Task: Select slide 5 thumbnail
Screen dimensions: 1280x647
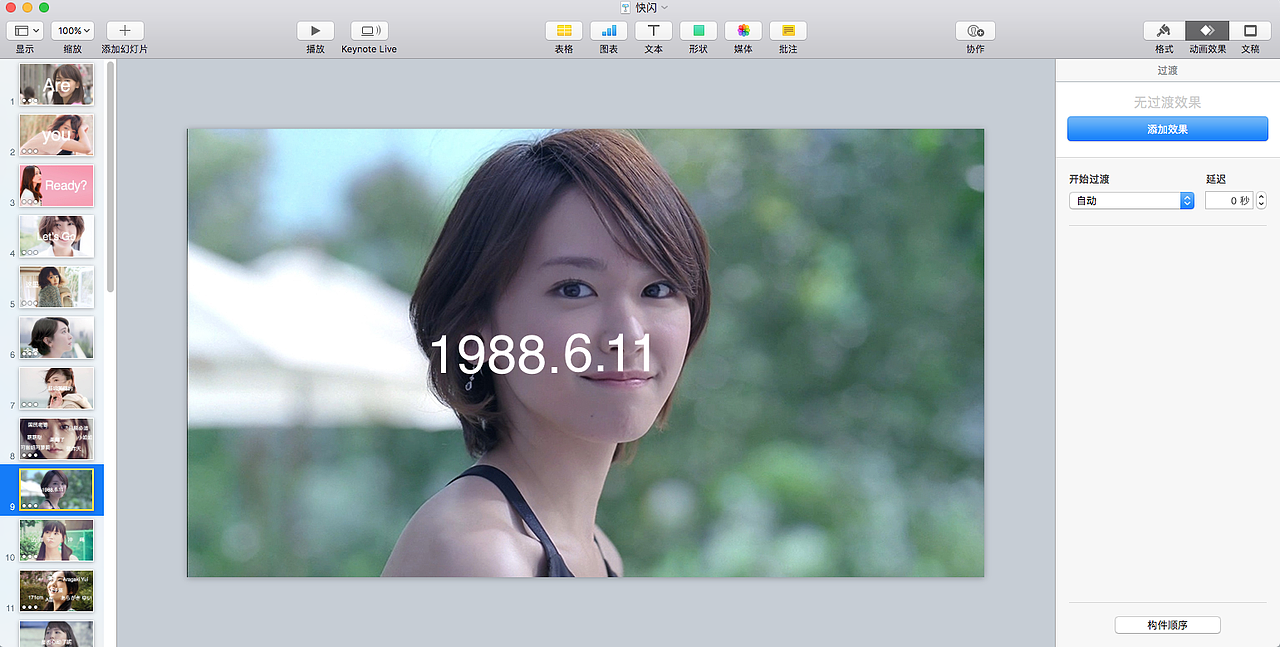Action: (x=57, y=287)
